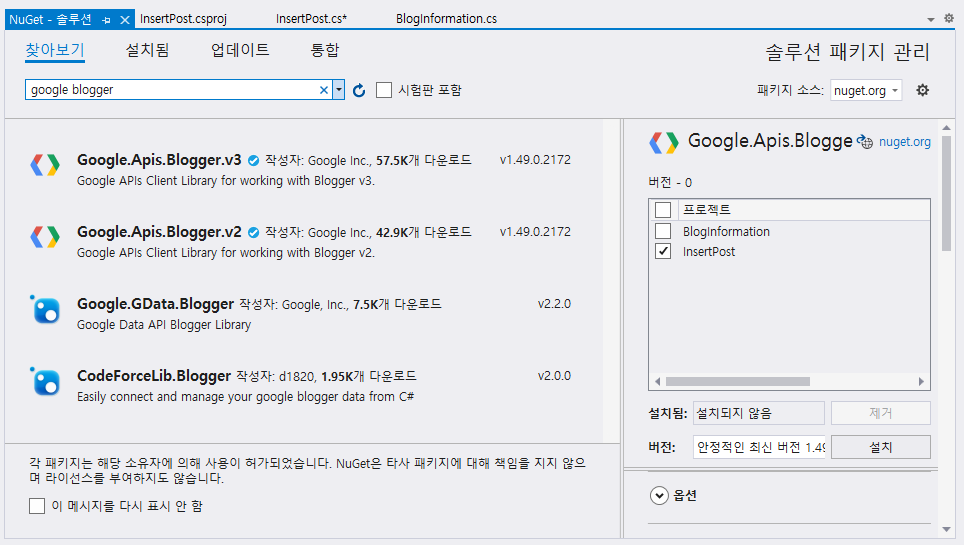Click the installed status field '설치되지 않음'
The image size is (964, 545).
759,413
